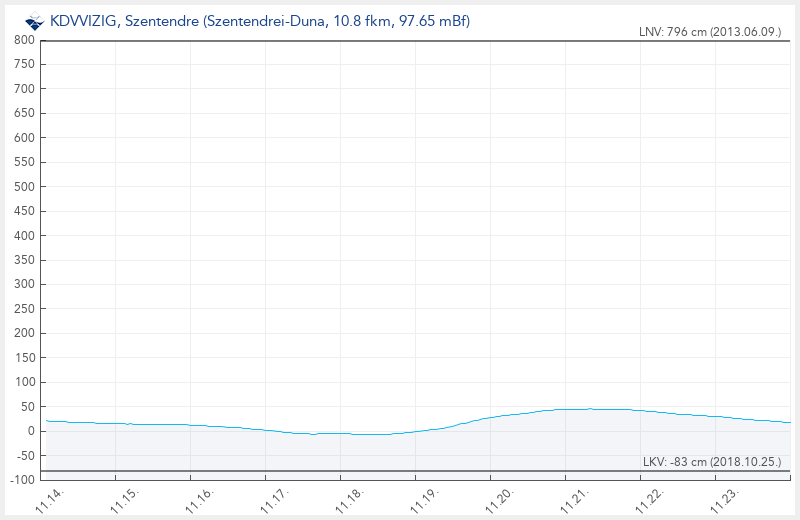Select the LKV -83 cm record label
800x520 pixels.
pyautogui.click(x=711, y=462)
